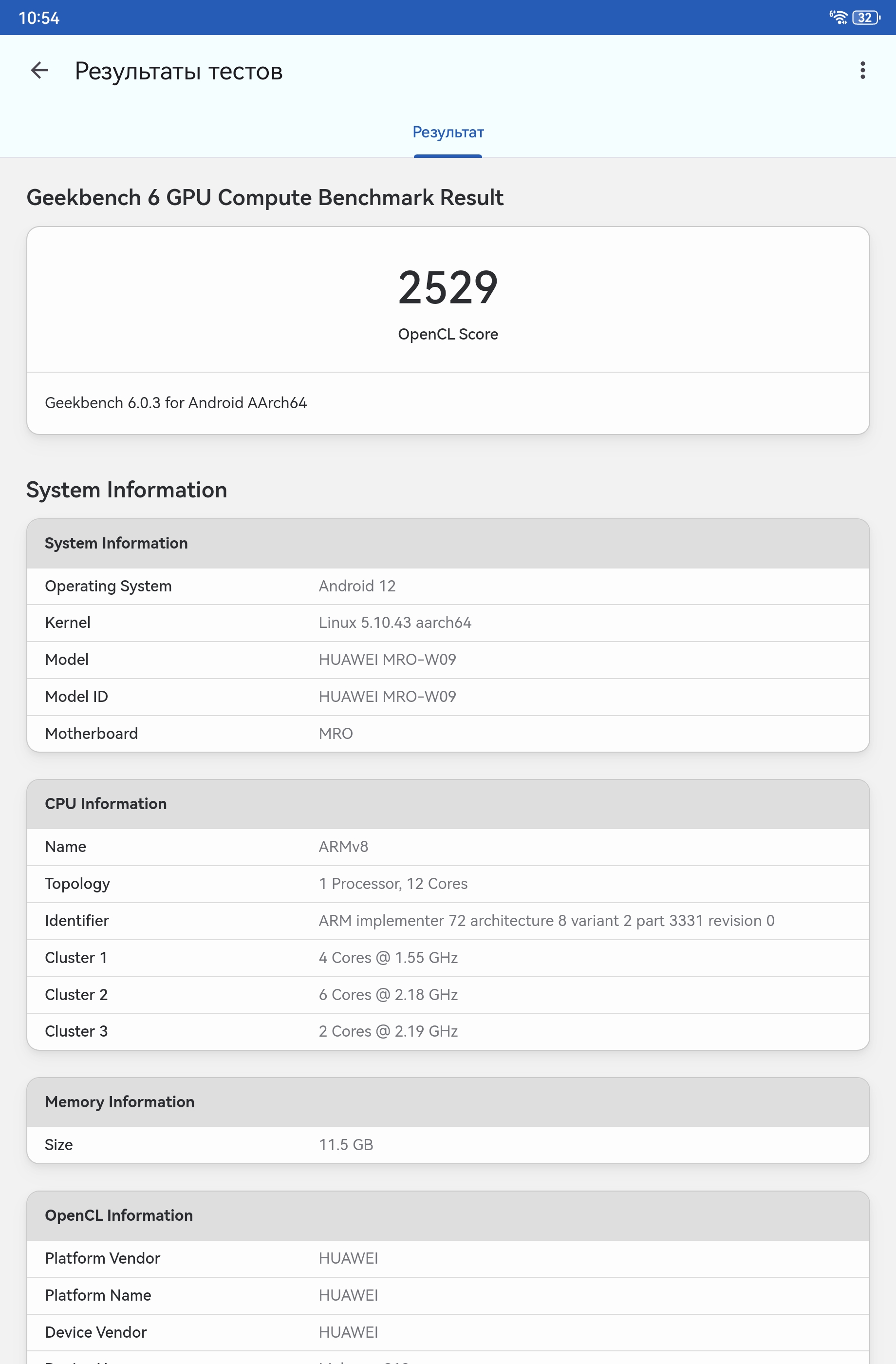Tap the Operating System Android 12 row

[x=448, y=587]
